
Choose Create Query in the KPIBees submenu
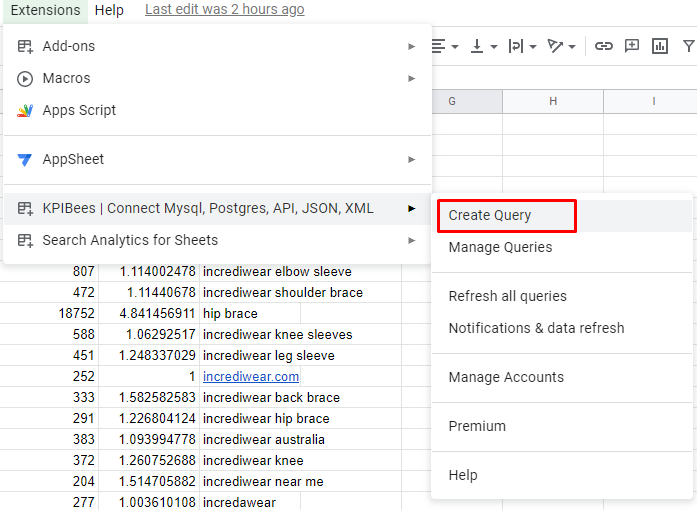pos(562,216)
